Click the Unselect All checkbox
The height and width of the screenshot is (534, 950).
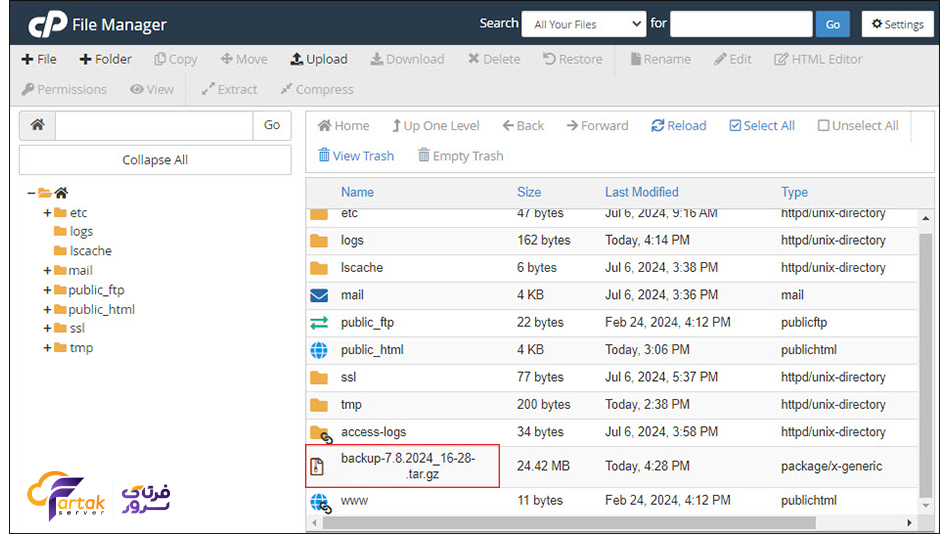823,126
